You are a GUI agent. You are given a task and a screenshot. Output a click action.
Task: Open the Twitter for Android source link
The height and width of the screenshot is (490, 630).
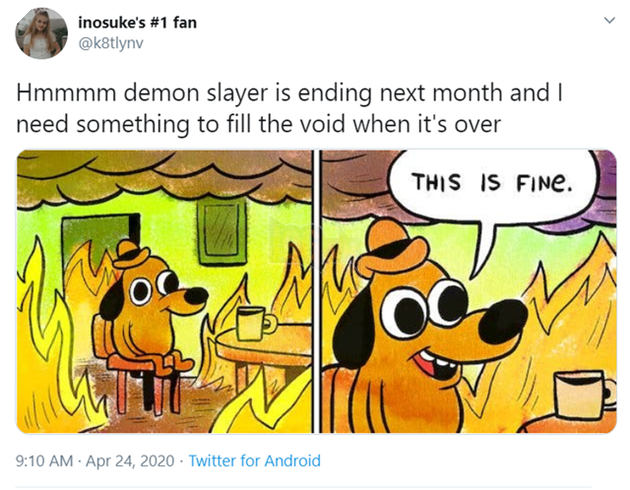pyautogui.click(x=255, y=461)
